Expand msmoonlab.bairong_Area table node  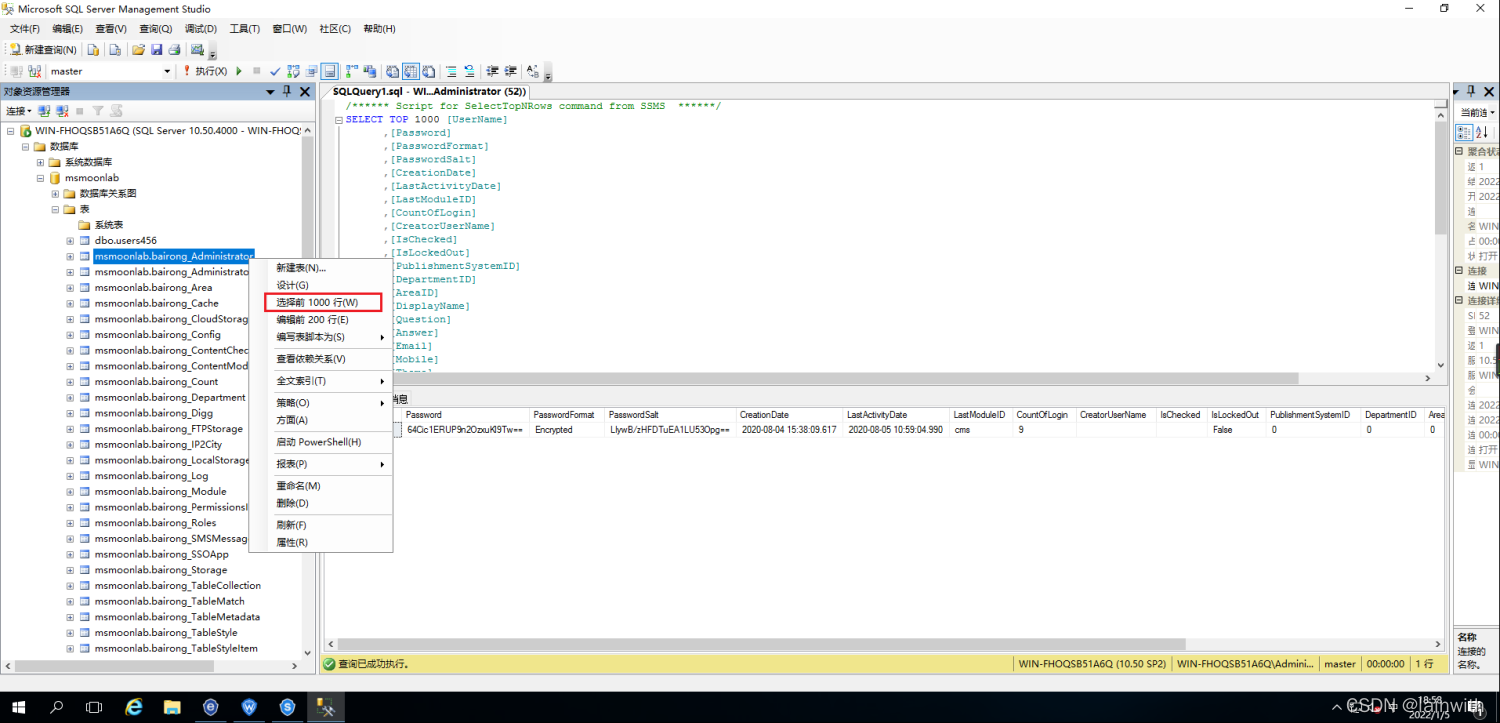(x=70, y=287)
